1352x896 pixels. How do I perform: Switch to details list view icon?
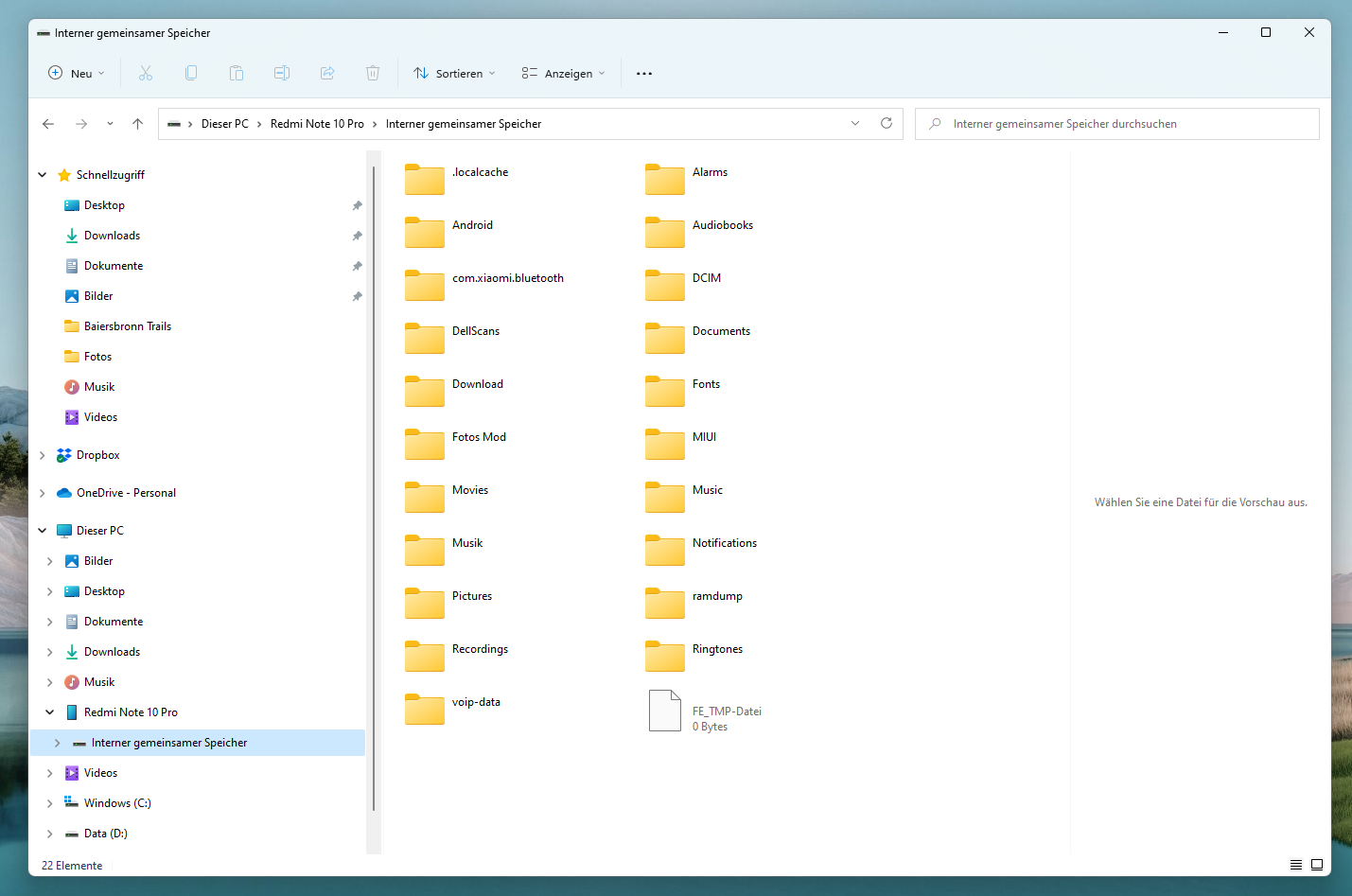(x=1296, y=865)
